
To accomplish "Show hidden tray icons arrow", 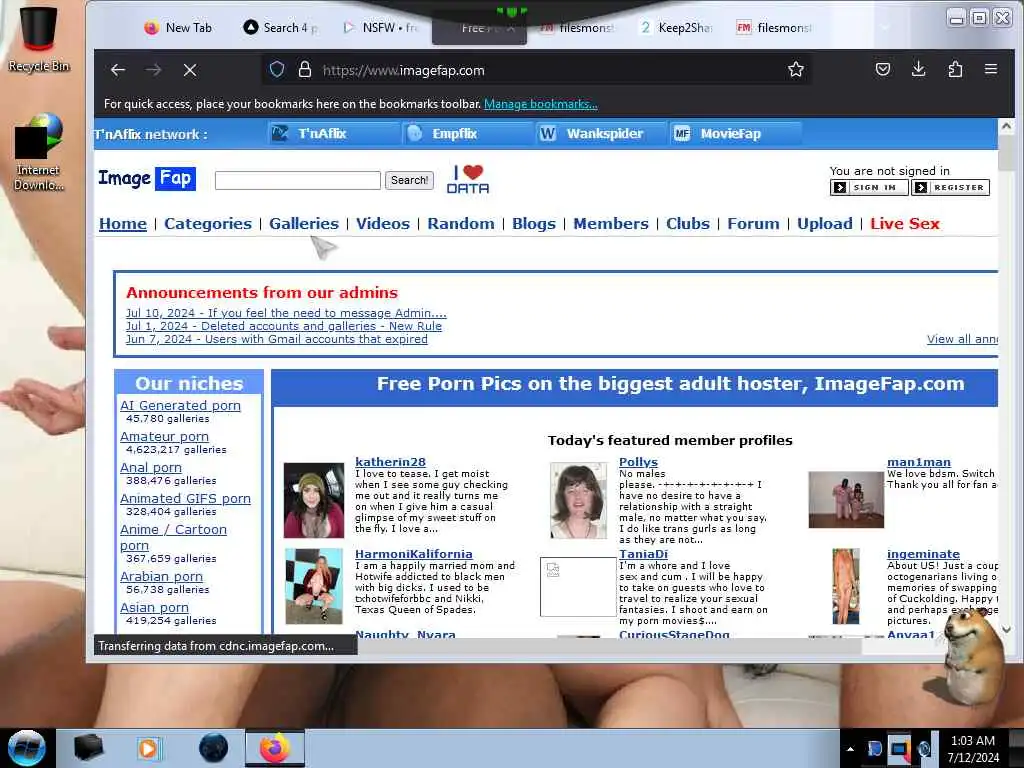I will [x=850, y=749].
